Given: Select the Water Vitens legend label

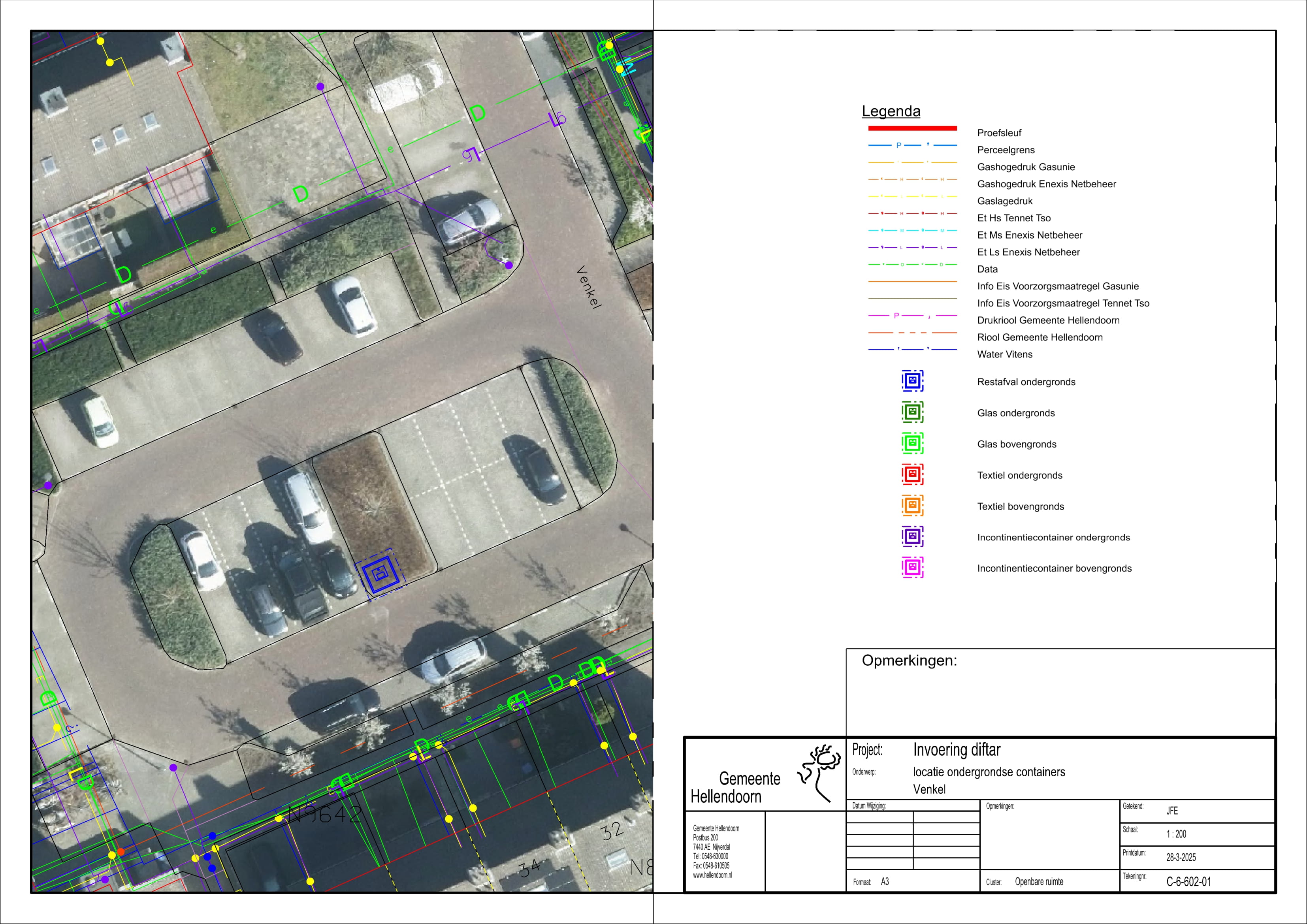Looking at the screenshot, I should tap(1004, 354).
